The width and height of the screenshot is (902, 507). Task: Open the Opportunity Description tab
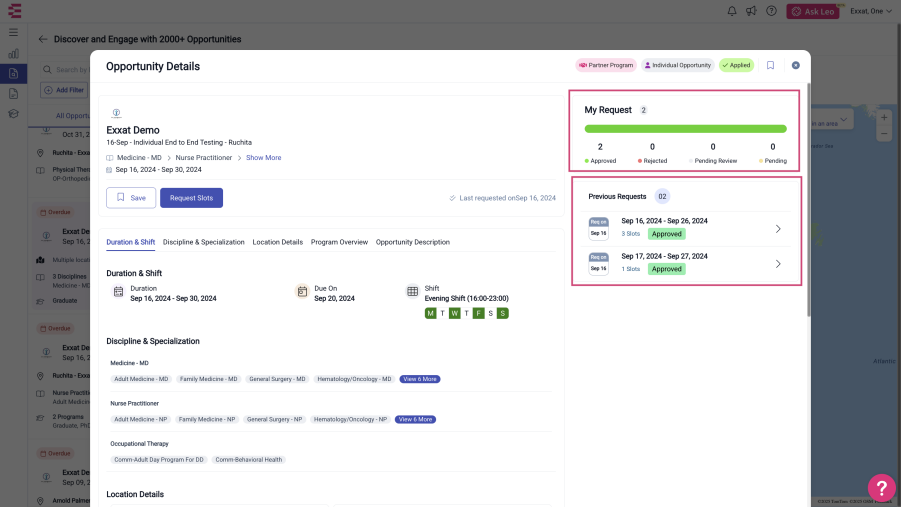coord(413,242)
